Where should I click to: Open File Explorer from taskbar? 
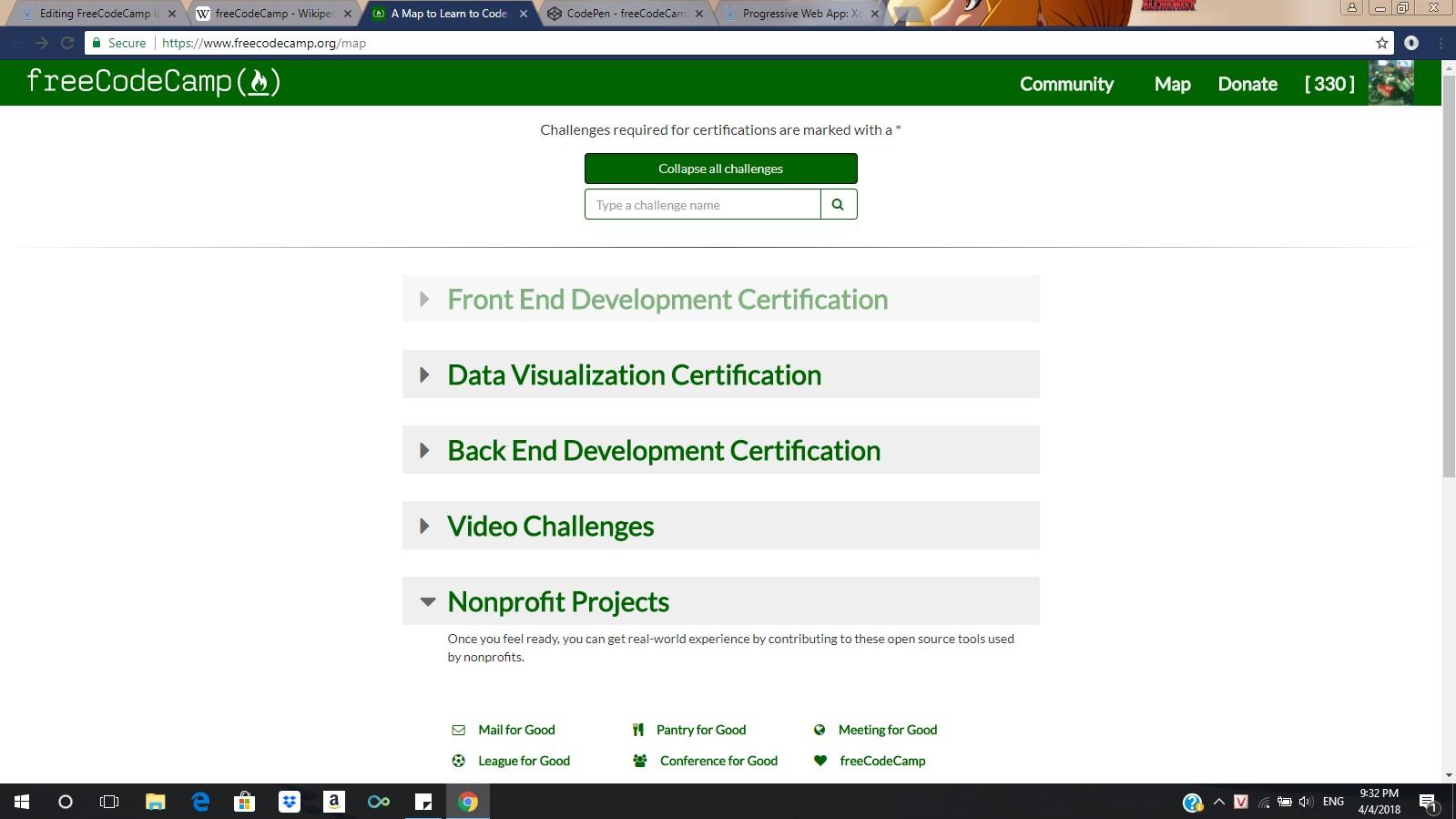coord(155,802)
